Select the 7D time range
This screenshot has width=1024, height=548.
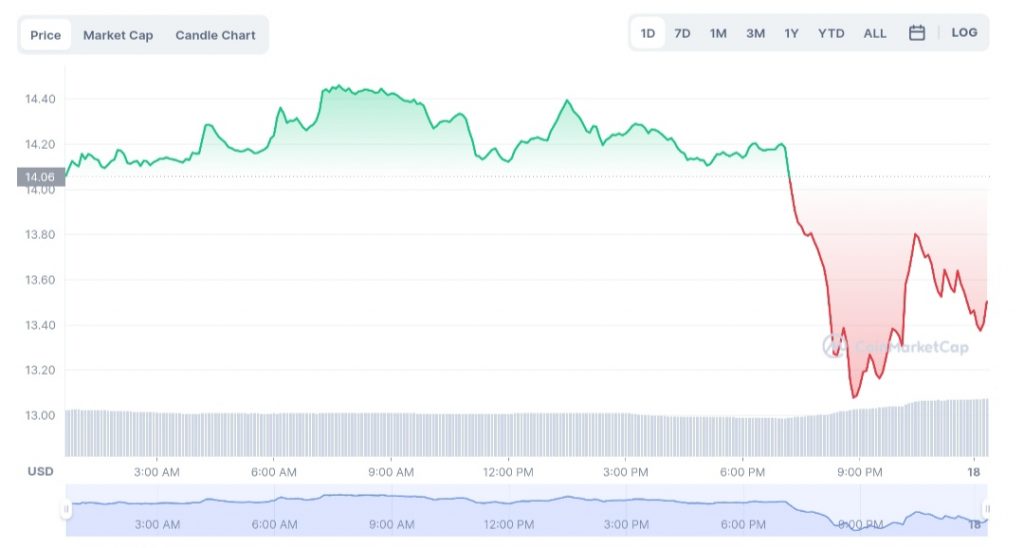pyautogui.click(x=682, y=33)
